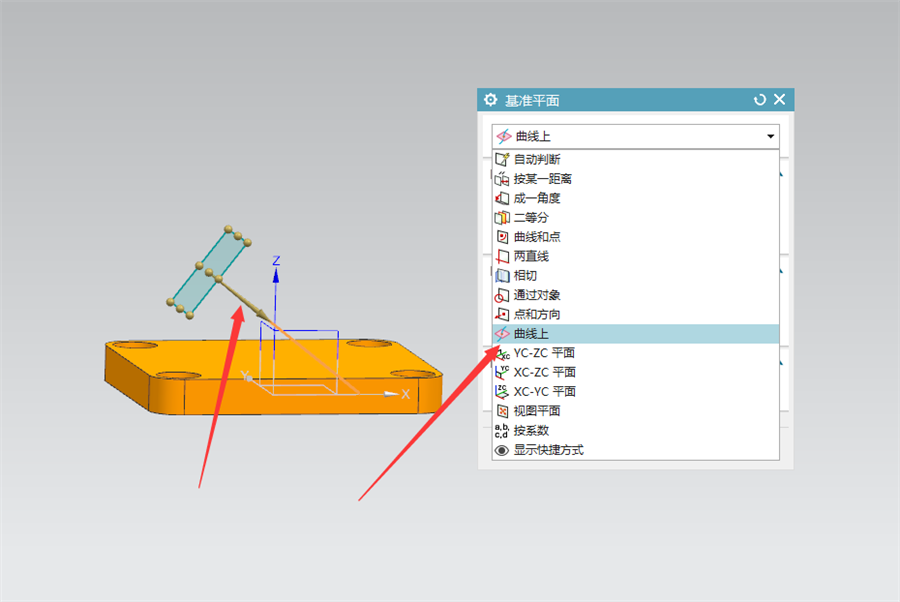This screenshot has width=900, height=602.
Task: Choose 相切 plane type
Action: (635, 276)
